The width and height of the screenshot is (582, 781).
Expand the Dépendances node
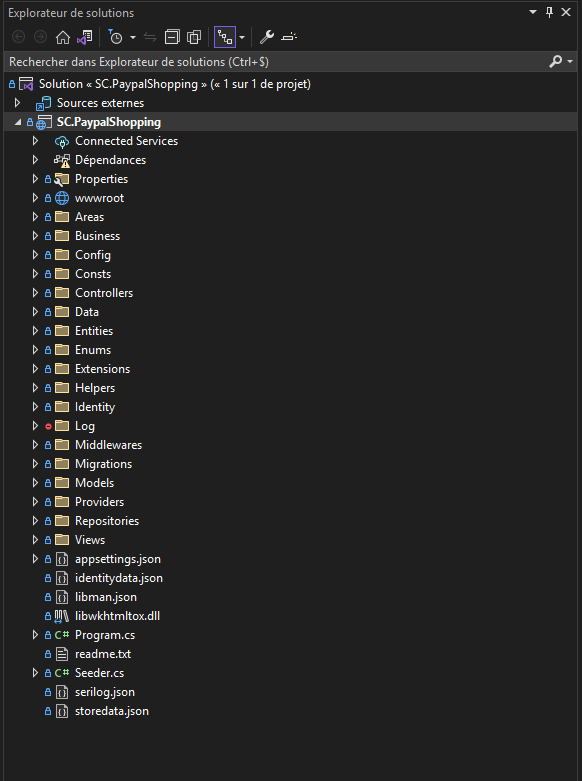[35, 160]
